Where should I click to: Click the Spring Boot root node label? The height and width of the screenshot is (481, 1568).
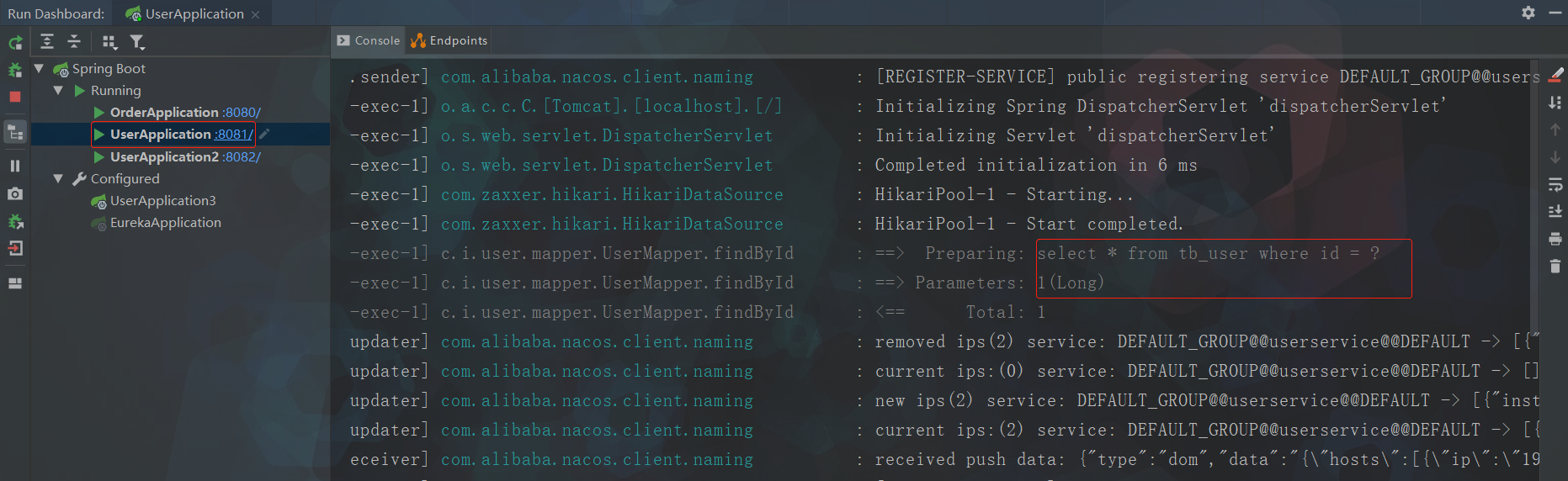(109, 68)
